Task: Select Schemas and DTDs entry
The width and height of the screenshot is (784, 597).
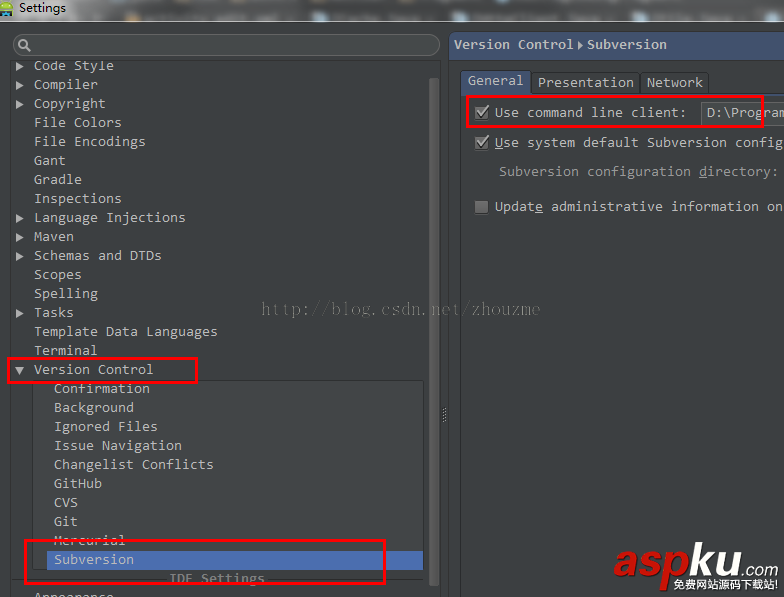Action: tap(98, 256)
